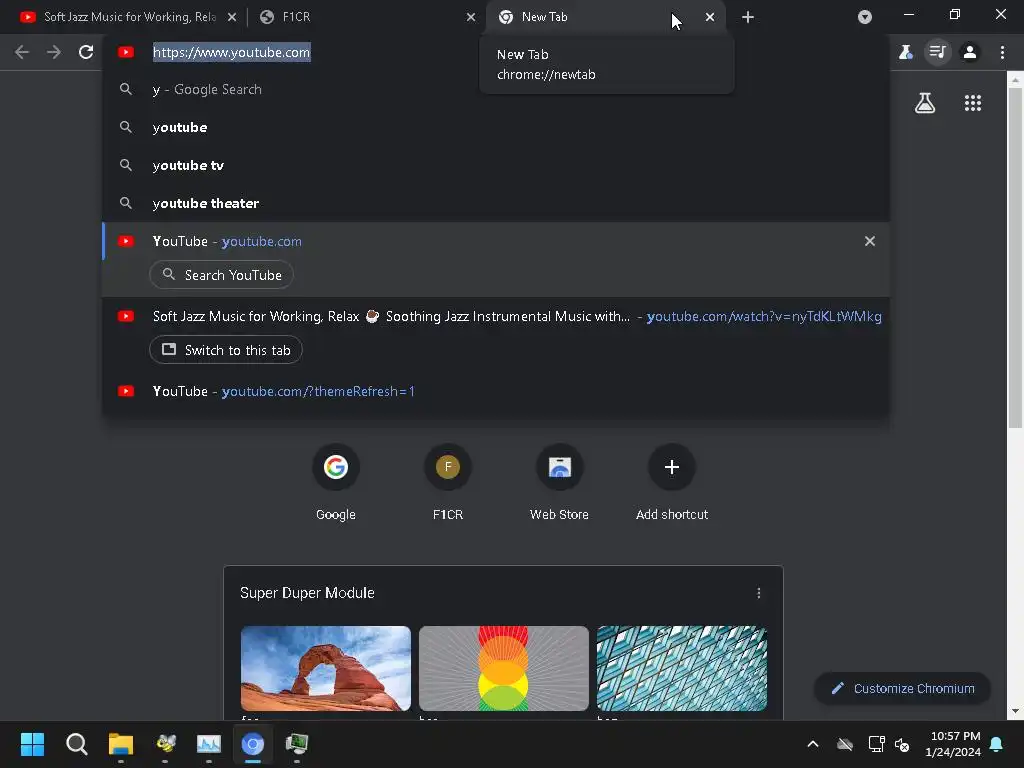1024x768 pixels.
Task: Select the Soft Jazz Music video suggestion
Action: (x=496, y=317)
